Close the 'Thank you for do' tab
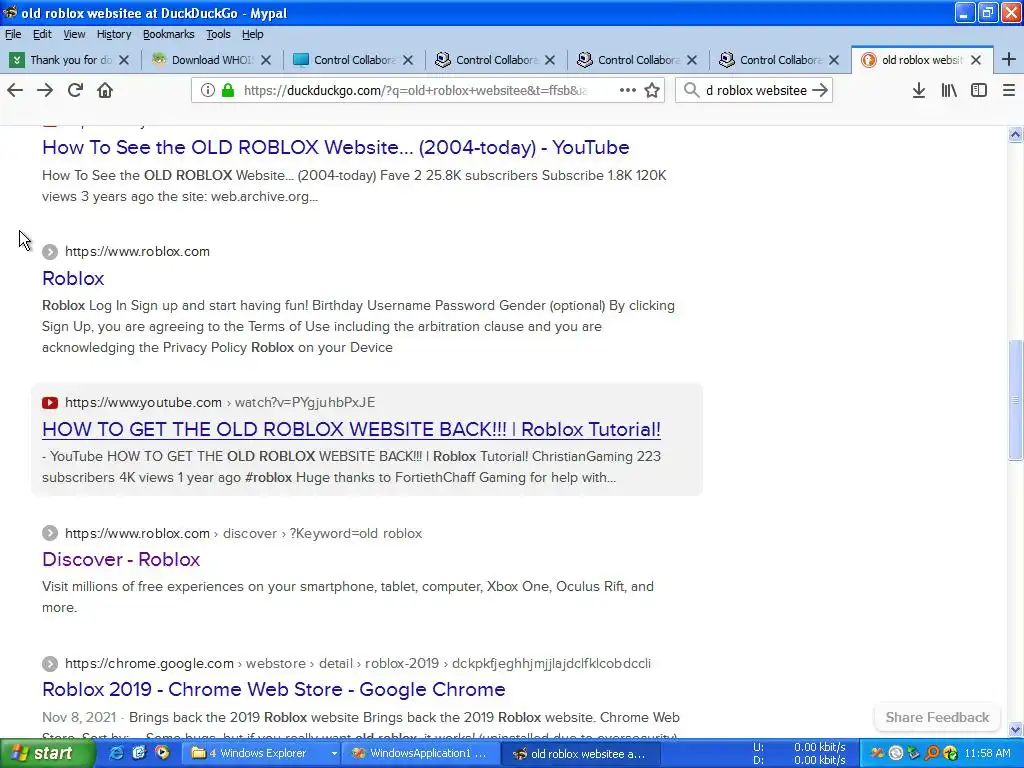 124,60
